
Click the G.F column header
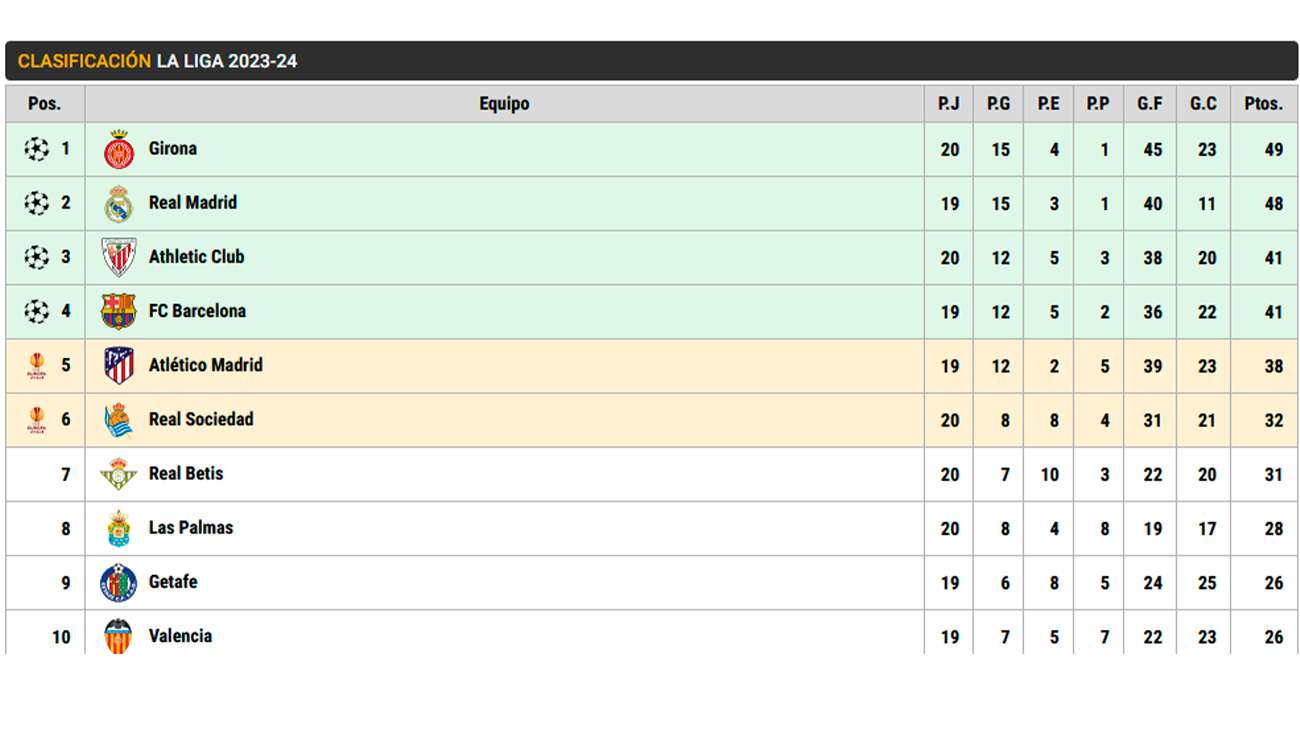[1150, 104]
